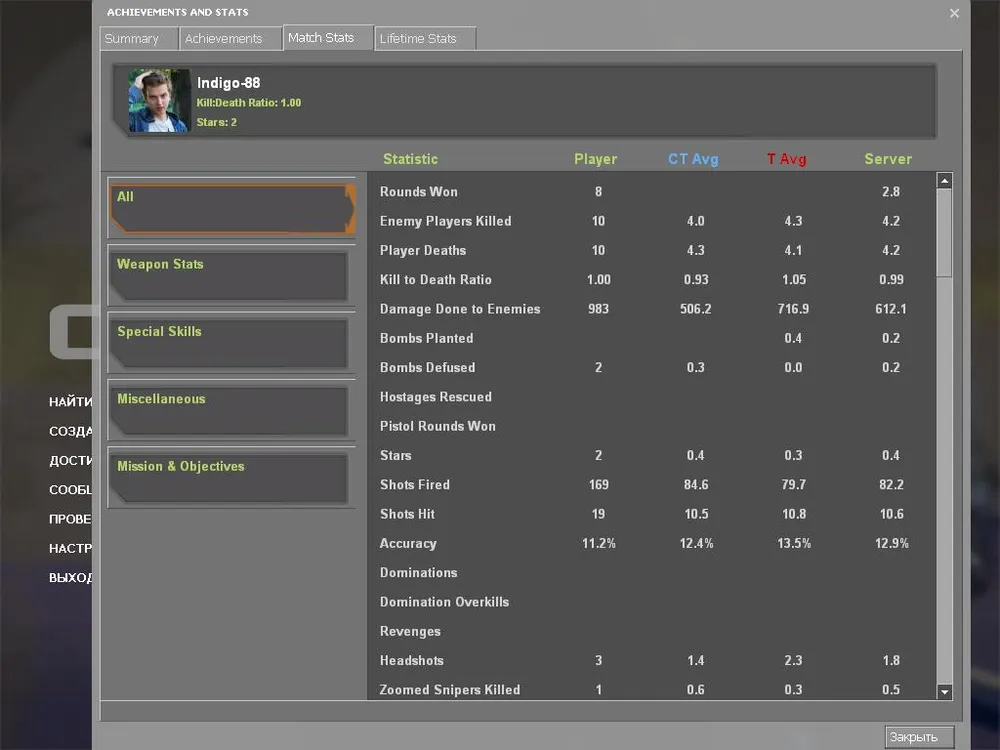
Task: Click the scrollbar down arrow
Action: 945,691
